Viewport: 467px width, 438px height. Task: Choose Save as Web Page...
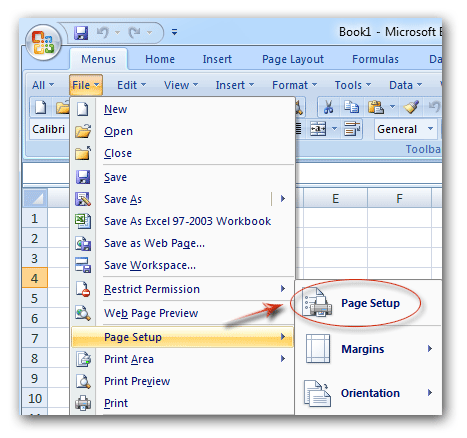tap(182, 243)
